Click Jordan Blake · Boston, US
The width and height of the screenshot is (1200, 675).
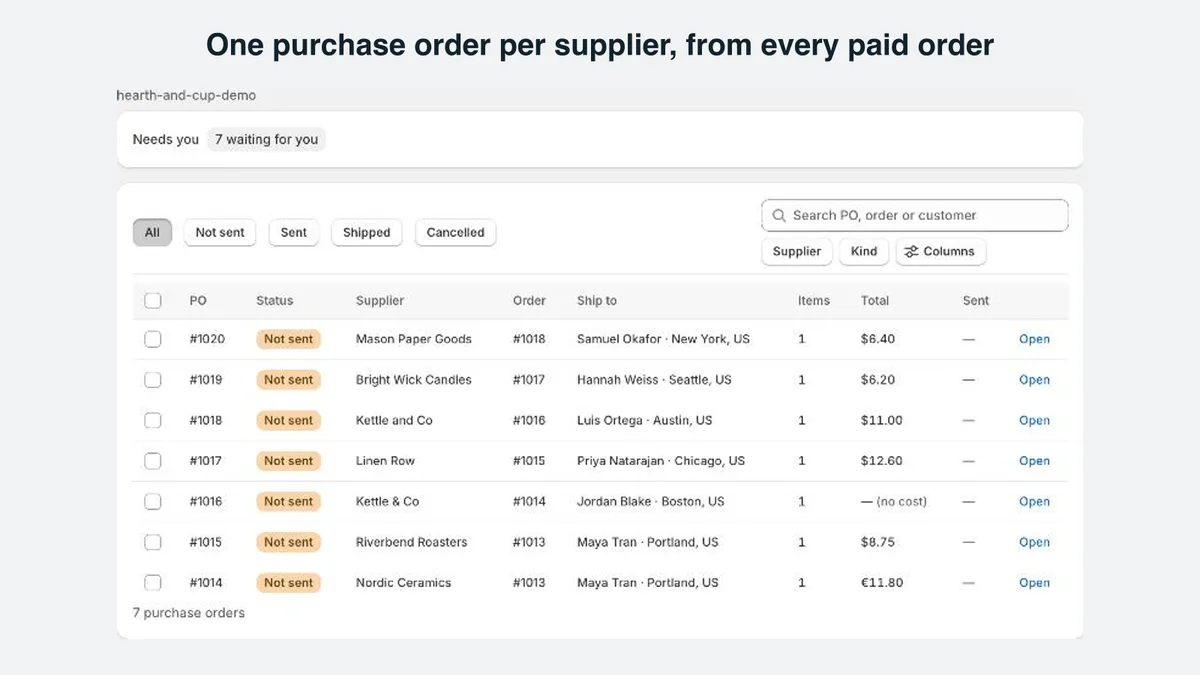point(651,501)
